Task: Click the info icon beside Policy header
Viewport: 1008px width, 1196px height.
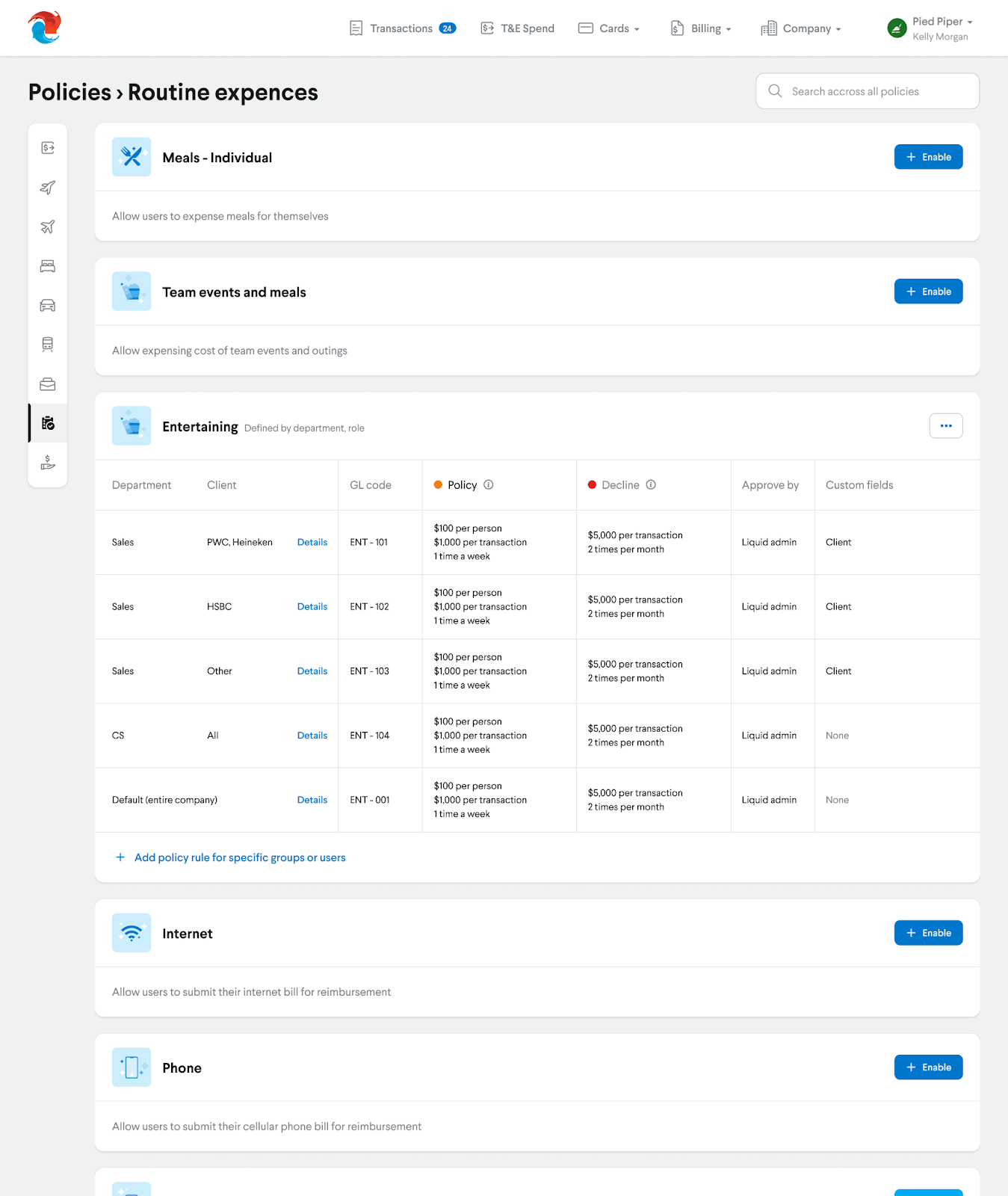Action: (x=489, y=485)
